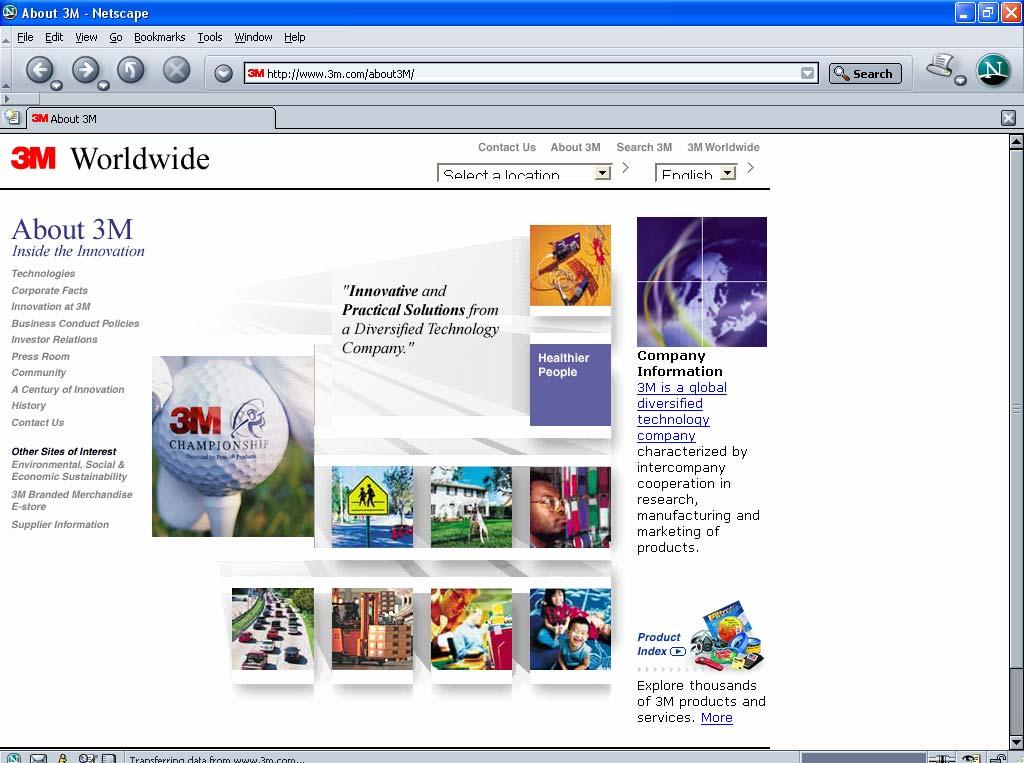Click the school crossing sign thumbnail
Screen dimensions: 1024x763
(x=372, y=507)
